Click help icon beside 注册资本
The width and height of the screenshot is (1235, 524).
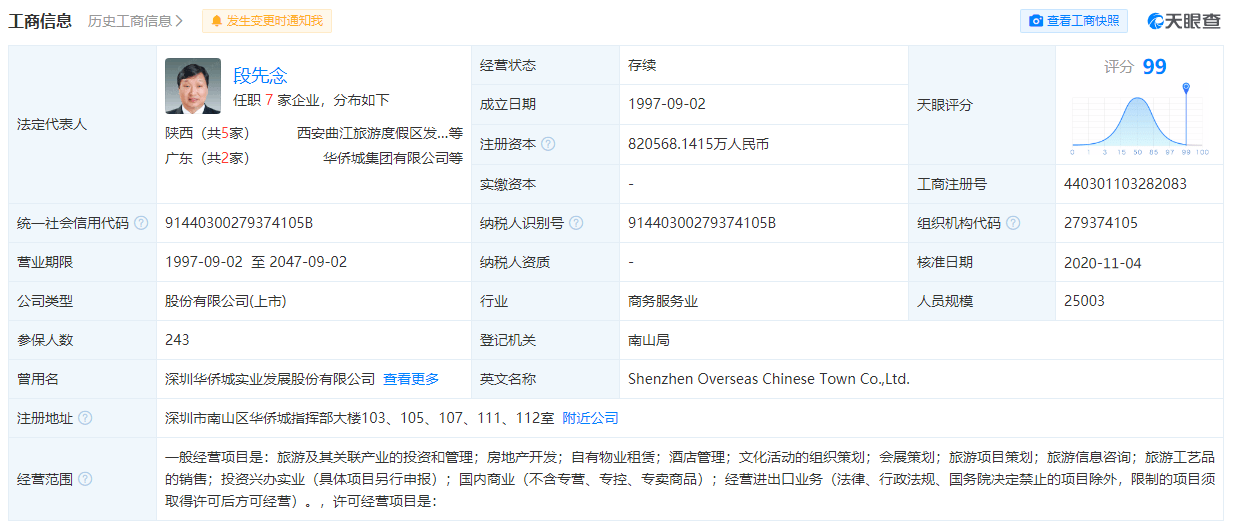[x=548, y=144]
